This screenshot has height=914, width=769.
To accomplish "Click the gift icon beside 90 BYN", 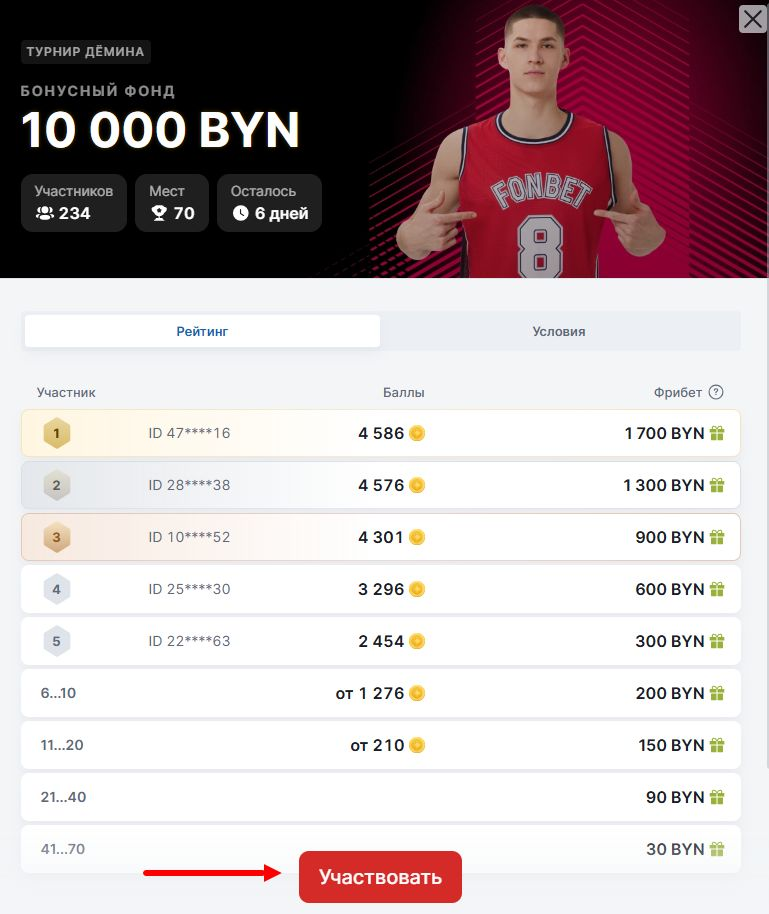I will click(716, 798).
